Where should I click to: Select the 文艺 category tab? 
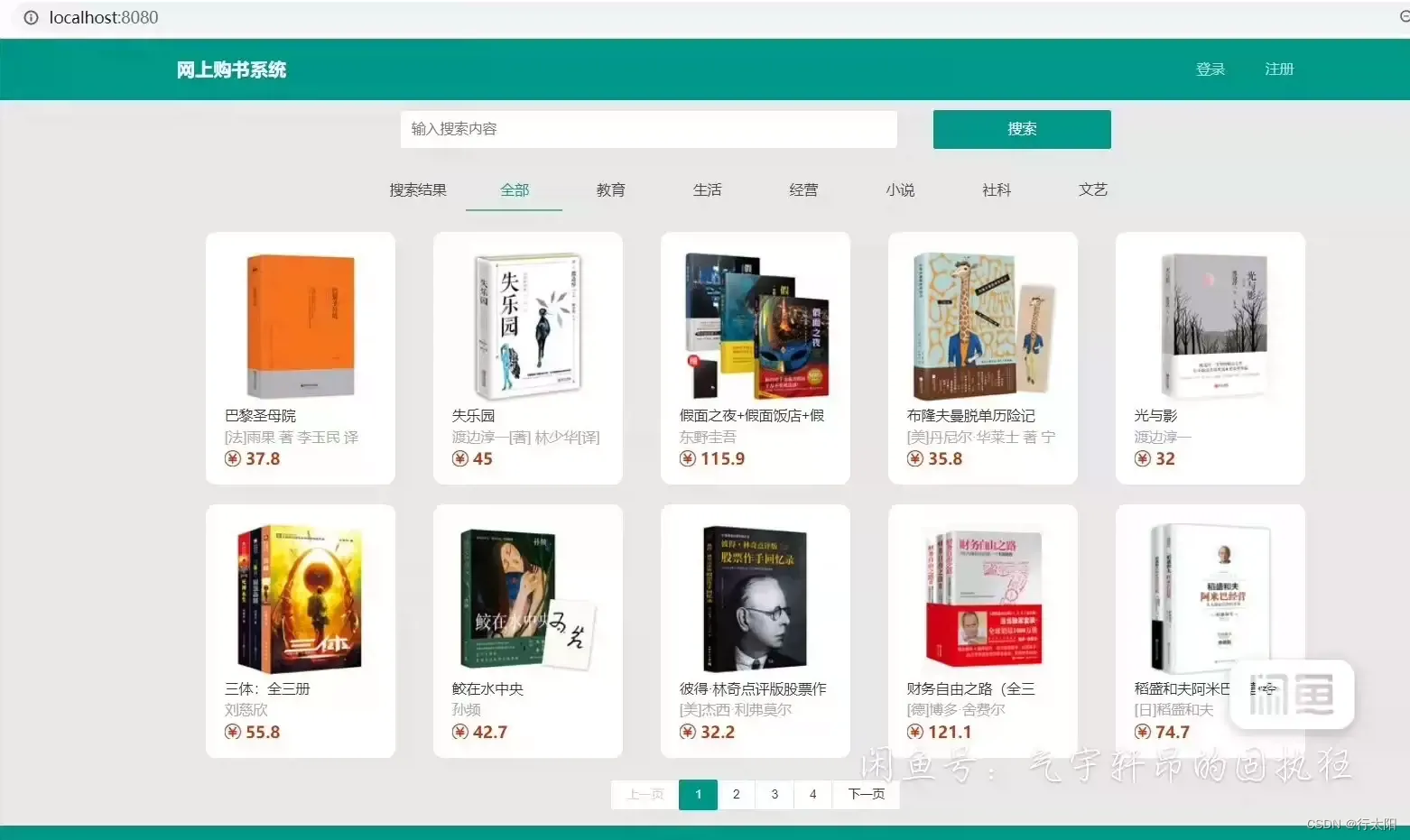coord(1093,189)
